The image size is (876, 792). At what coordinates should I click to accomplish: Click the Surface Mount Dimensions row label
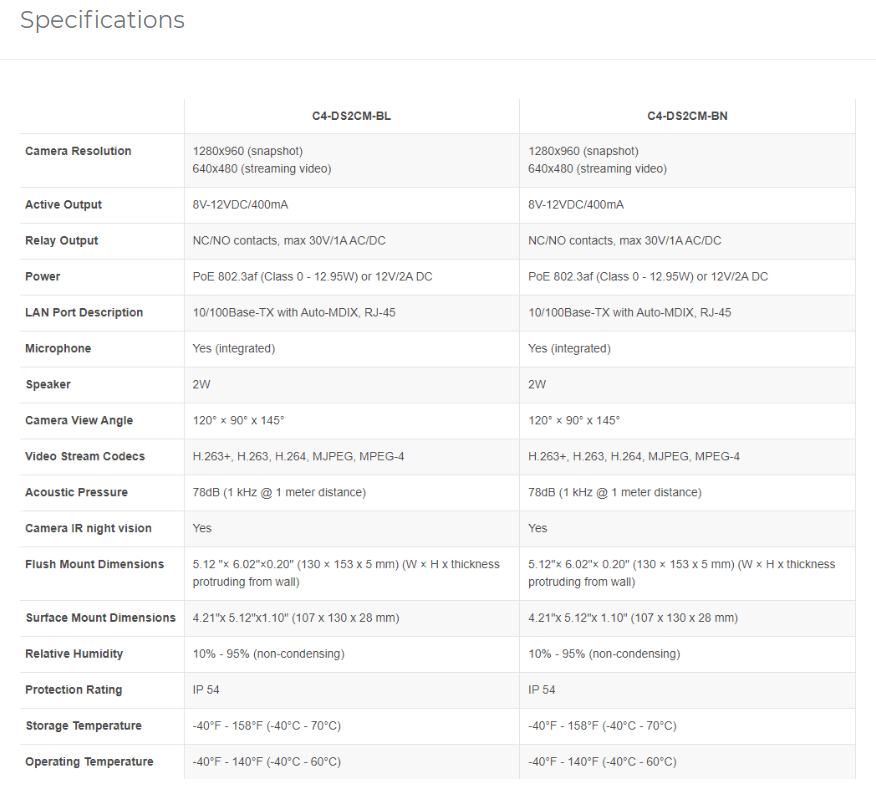pyautogui.click(x=100, y=618)
